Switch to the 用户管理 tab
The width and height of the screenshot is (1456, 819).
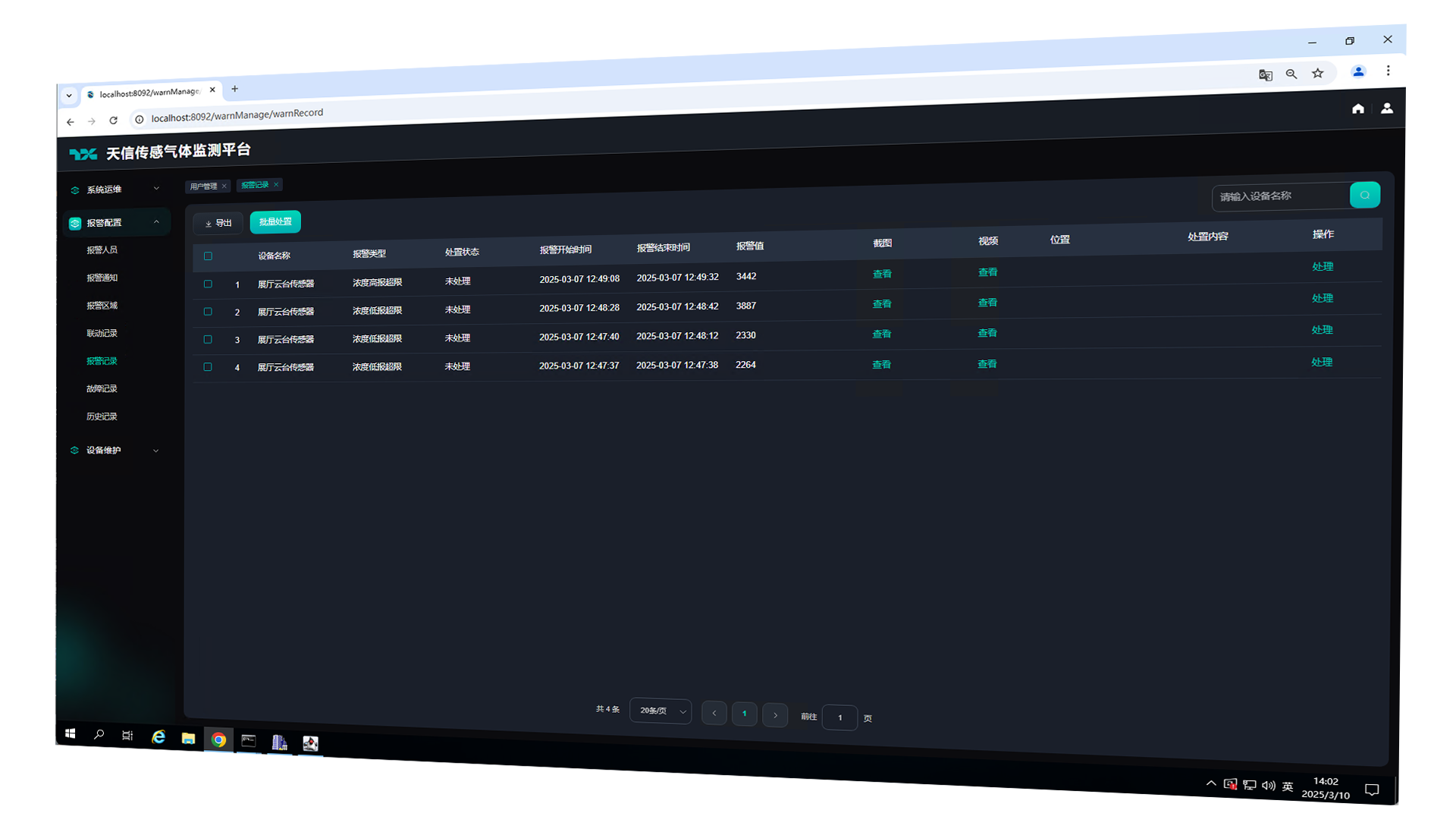pyautogui.click(x=203, y=187)
